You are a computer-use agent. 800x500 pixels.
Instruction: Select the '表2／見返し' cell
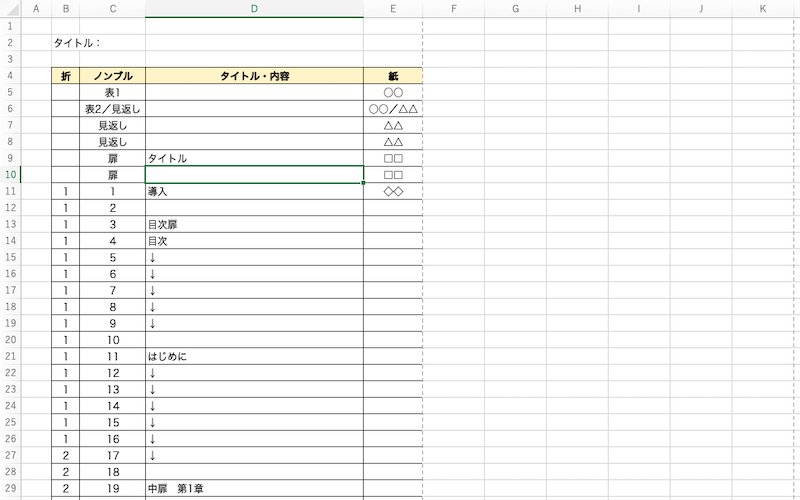coord(112,109)
